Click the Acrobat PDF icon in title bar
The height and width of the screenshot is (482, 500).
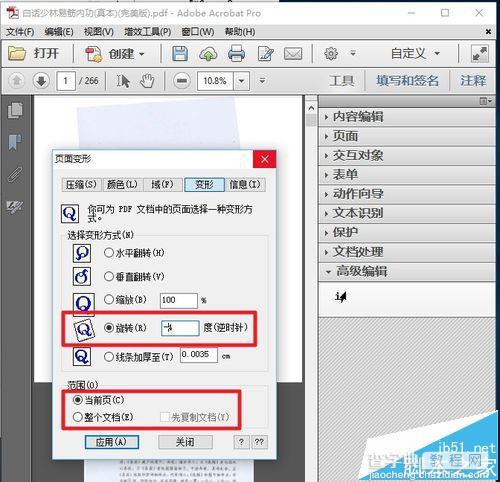click(x=13, y=13)
